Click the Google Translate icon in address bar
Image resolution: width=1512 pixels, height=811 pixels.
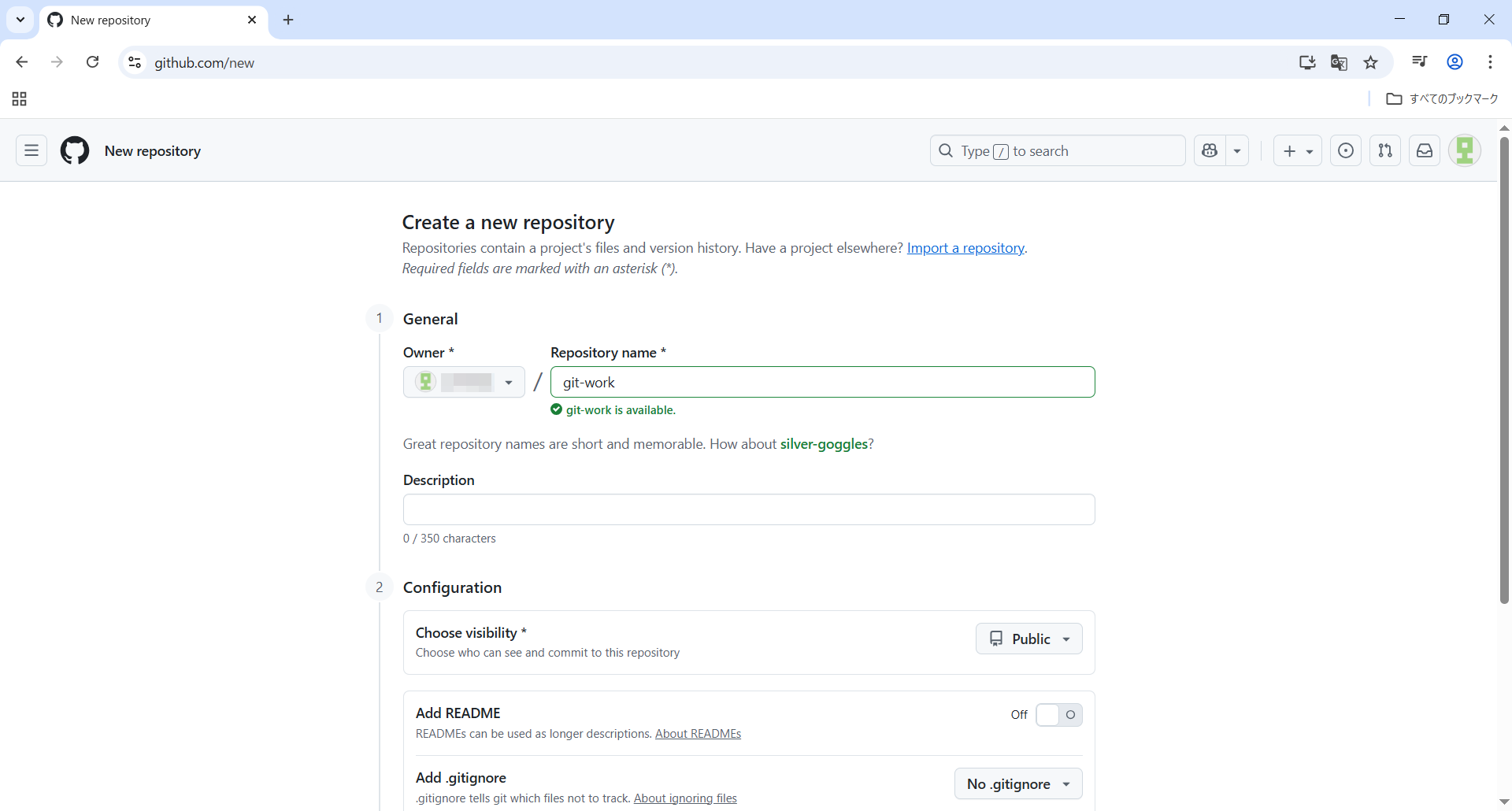pos(1339,62)
